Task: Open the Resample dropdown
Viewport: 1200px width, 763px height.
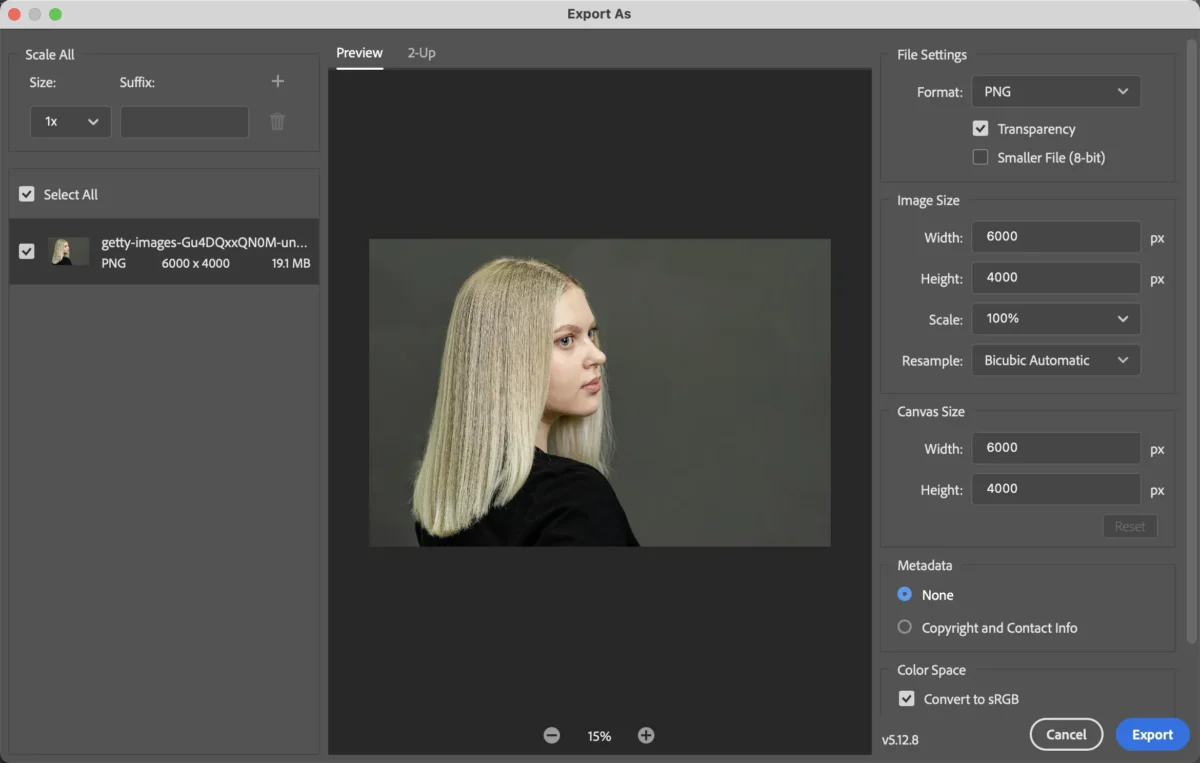Action: click(1055, 360)
